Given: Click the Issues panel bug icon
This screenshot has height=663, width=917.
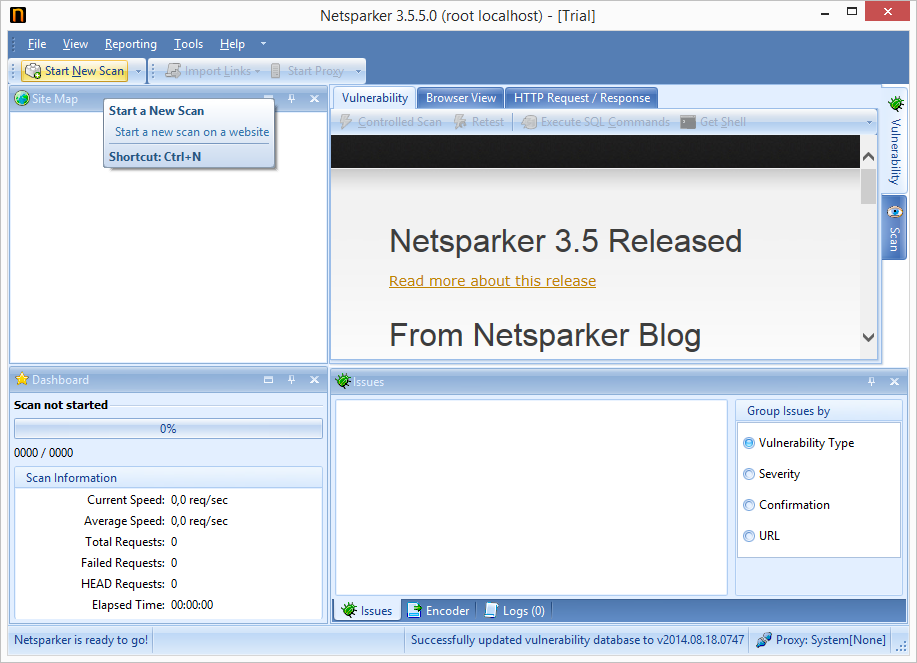Looking at the screenshot, I should (x=343, y=381).
